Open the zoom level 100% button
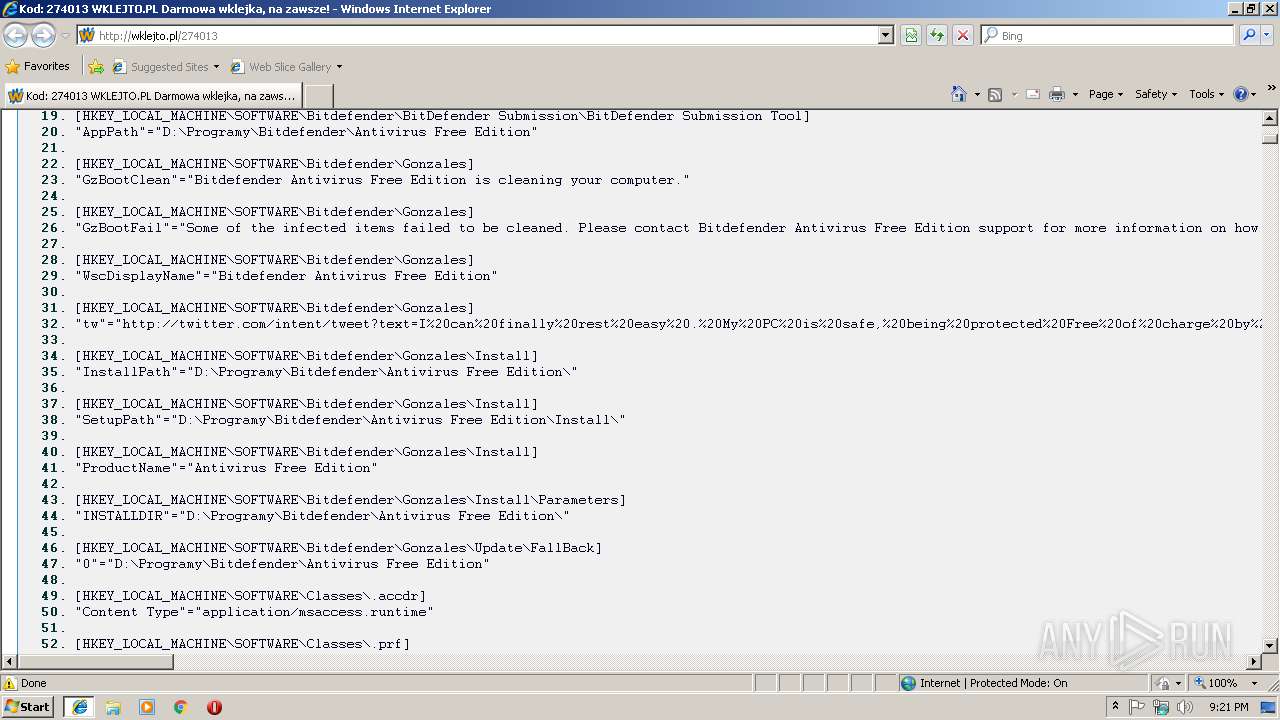 point(1214,683)
